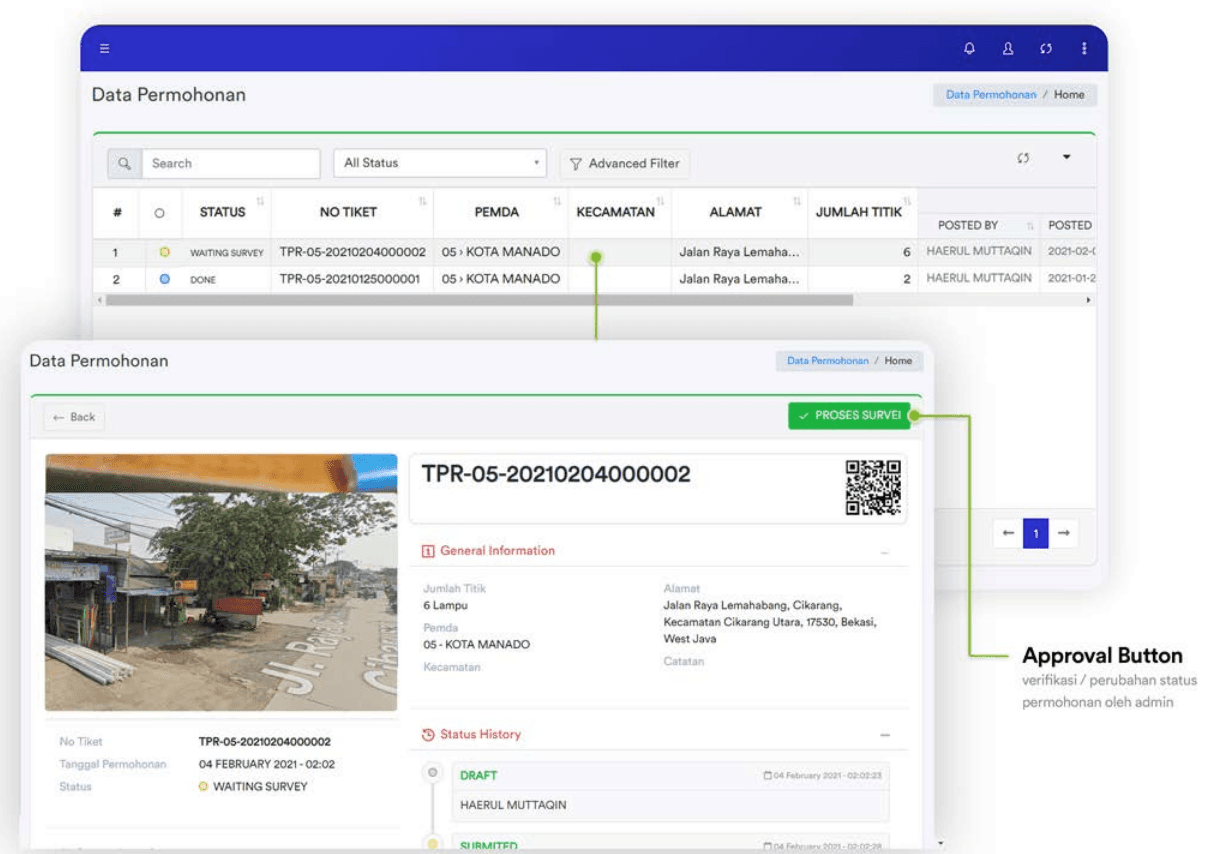
Task: Click the large ticket number heading in the detail
Action: [x=556, y=474]
